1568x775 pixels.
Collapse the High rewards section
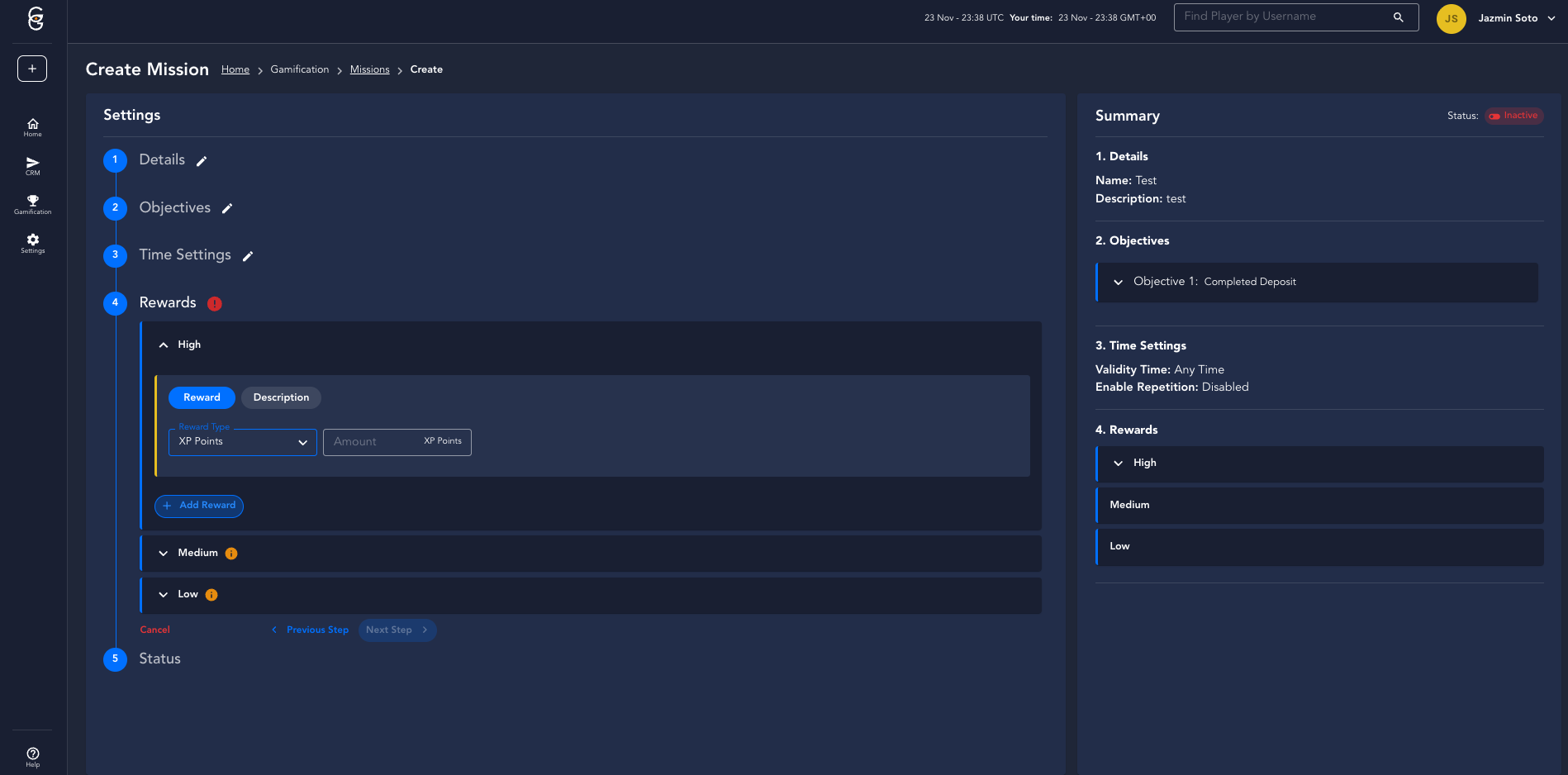coord(164,345)
